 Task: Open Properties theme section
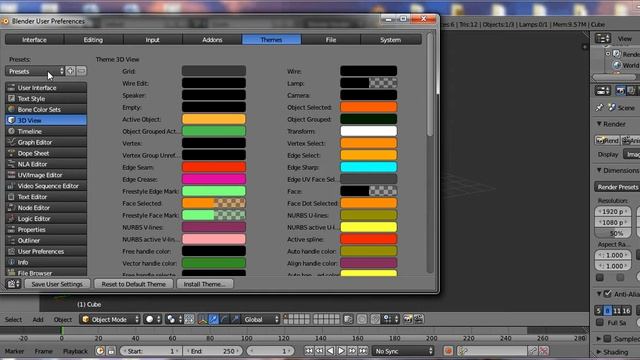coord(46,230)
